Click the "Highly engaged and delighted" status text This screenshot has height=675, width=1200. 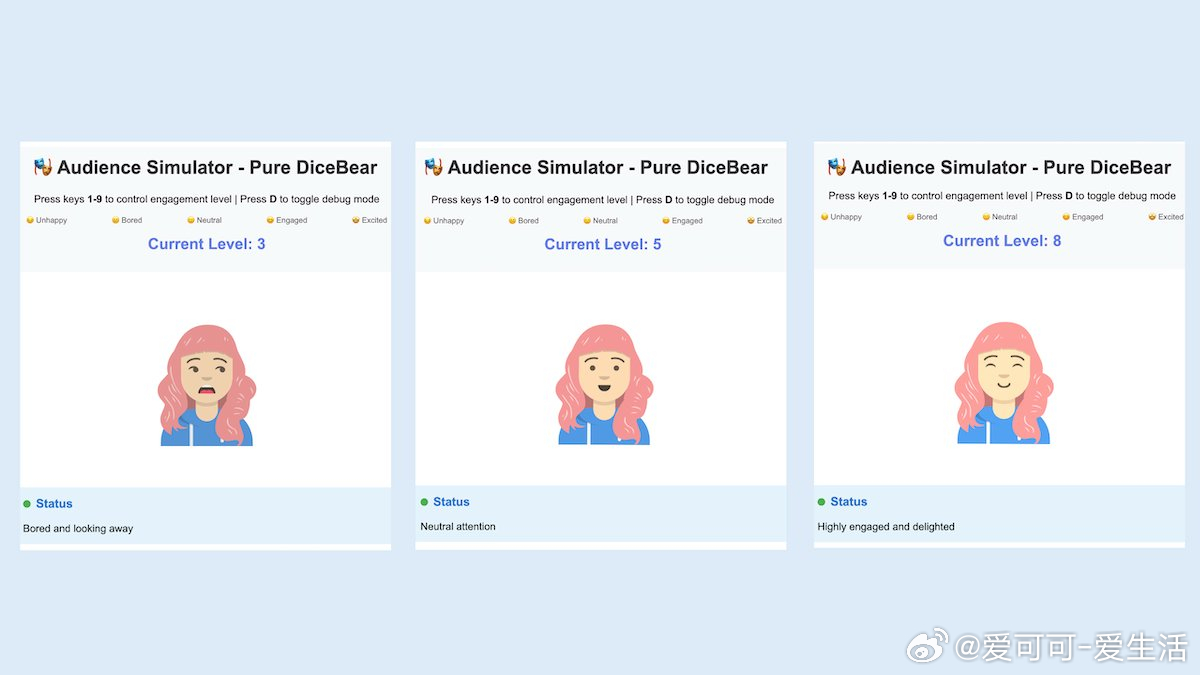(886, 526)
